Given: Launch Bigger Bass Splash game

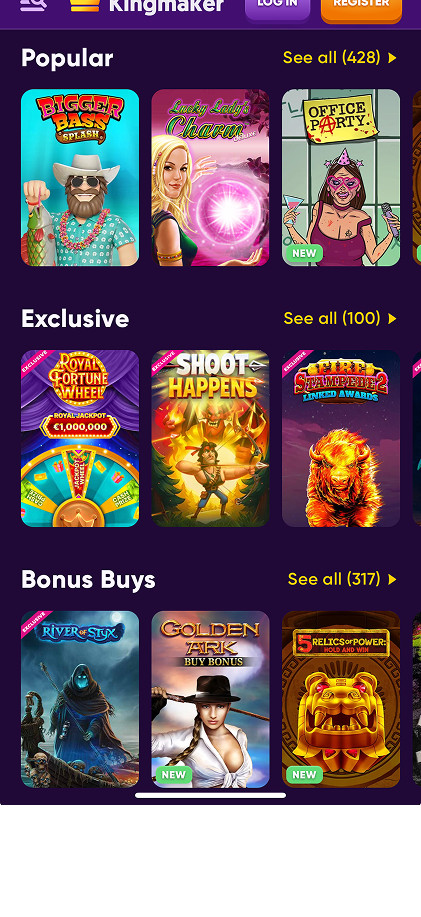Looking at the screenshot, I should [x=80, y=178].
